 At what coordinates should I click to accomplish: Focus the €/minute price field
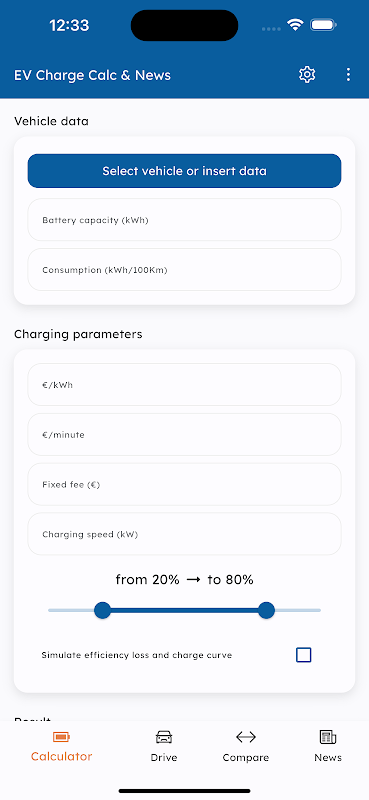click(184, 435)
